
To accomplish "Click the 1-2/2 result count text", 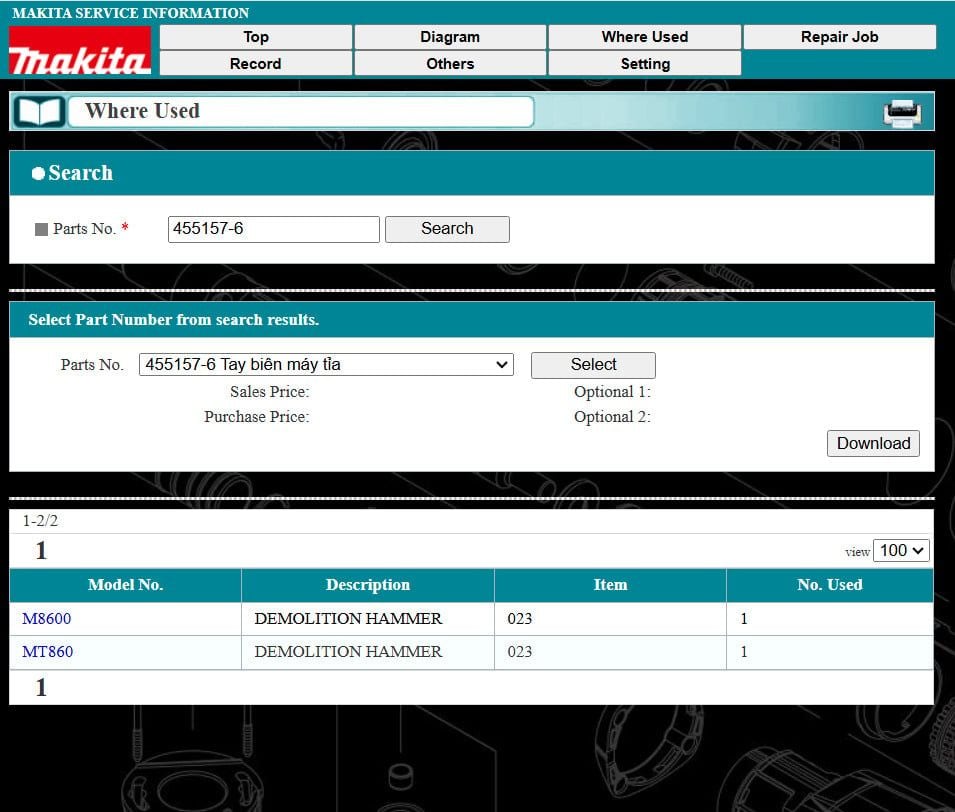I will pyautogui.click(x=40, y=521).
